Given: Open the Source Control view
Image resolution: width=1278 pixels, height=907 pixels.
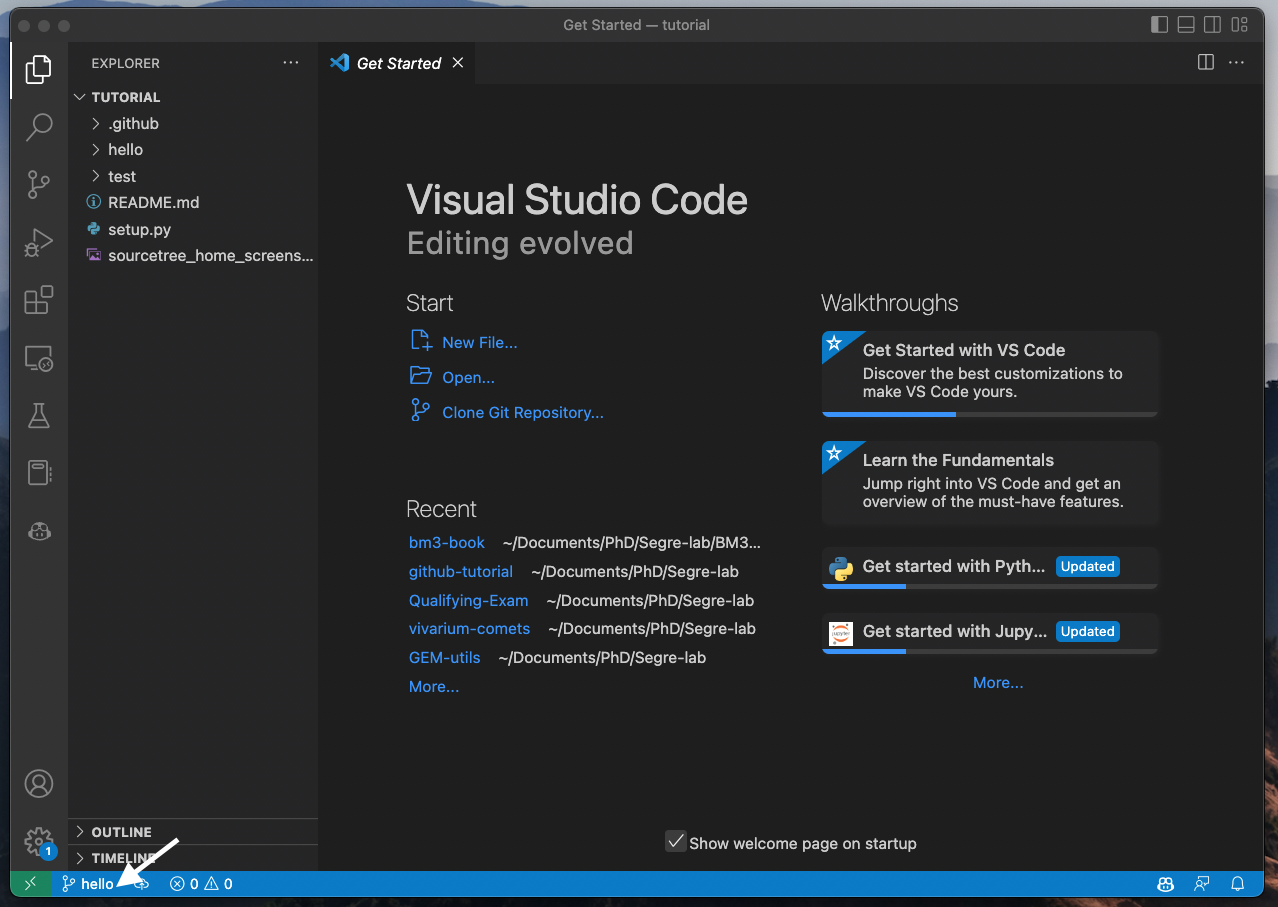Looking at the screenshot, I should [x=39, y=185].
